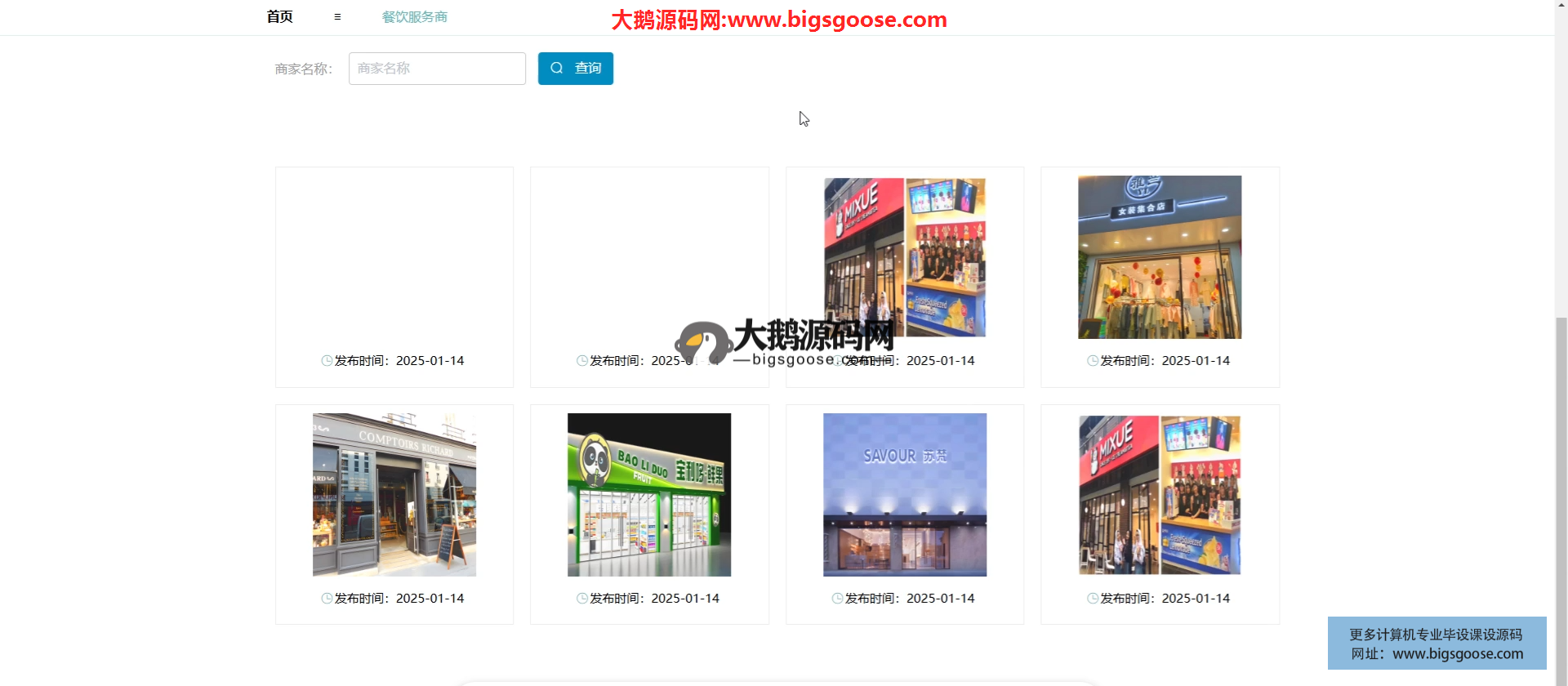
Task: Open the blue-sign clothing store thumbnail
Action: [1160, 257]
